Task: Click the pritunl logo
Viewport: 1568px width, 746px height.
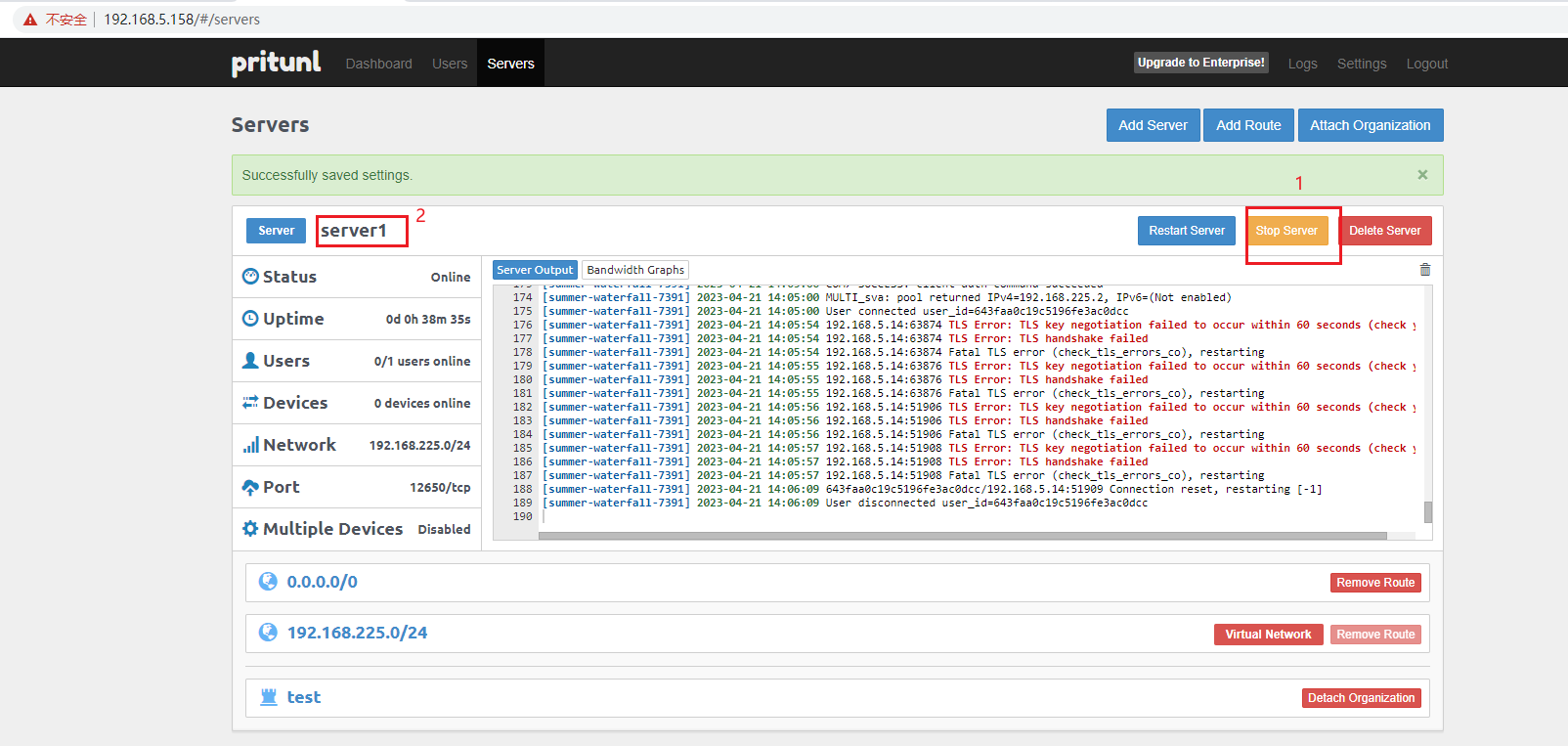Action: [x=276, y=63]
